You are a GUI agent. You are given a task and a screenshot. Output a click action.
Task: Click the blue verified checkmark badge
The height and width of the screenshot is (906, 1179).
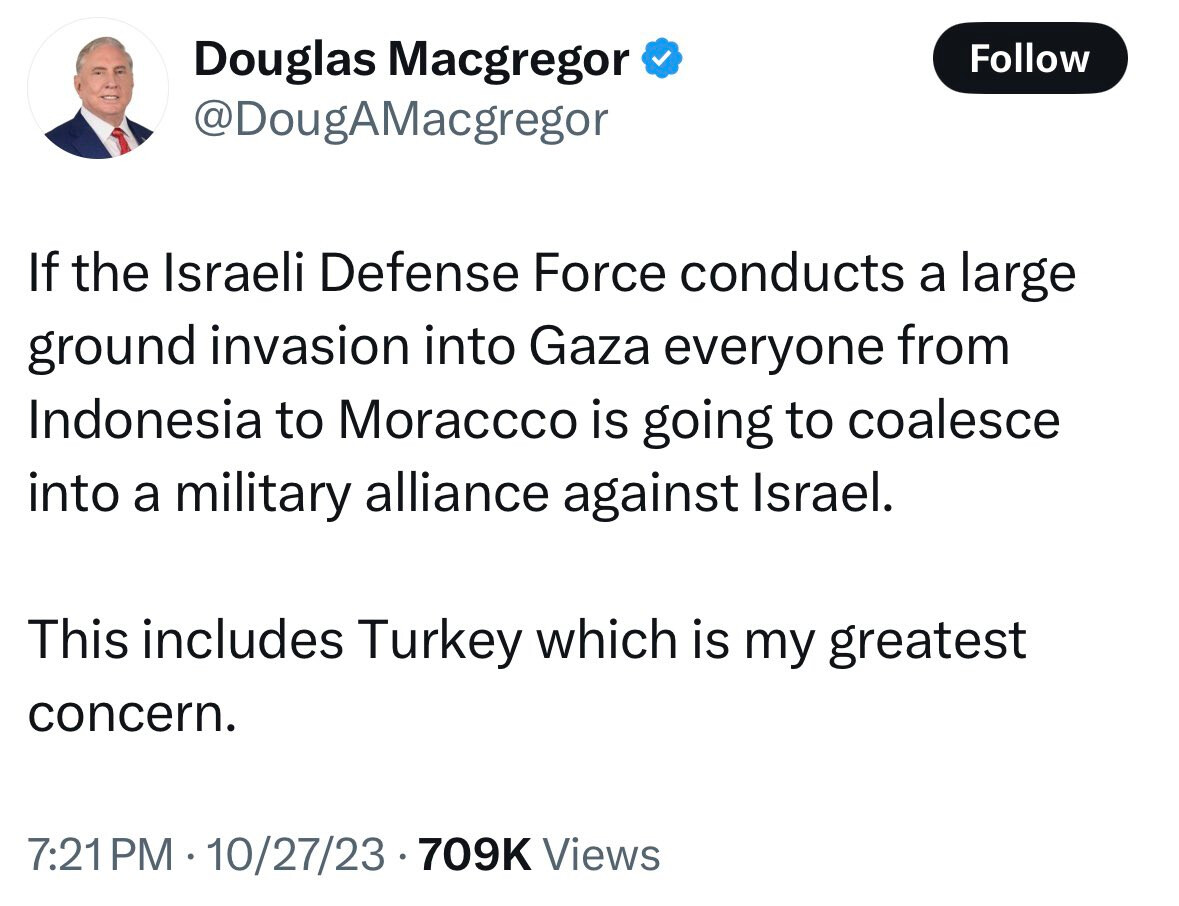pyautogui.click(x=661, y=61)
